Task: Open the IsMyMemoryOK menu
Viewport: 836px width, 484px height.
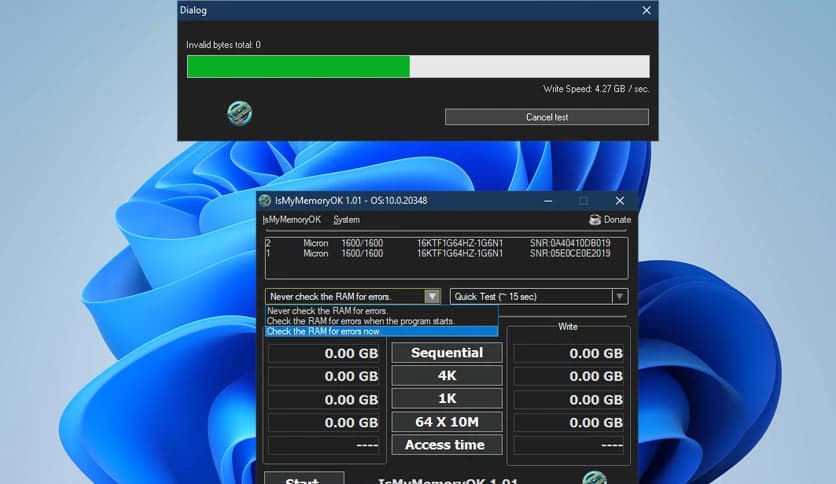Action: 291,220
